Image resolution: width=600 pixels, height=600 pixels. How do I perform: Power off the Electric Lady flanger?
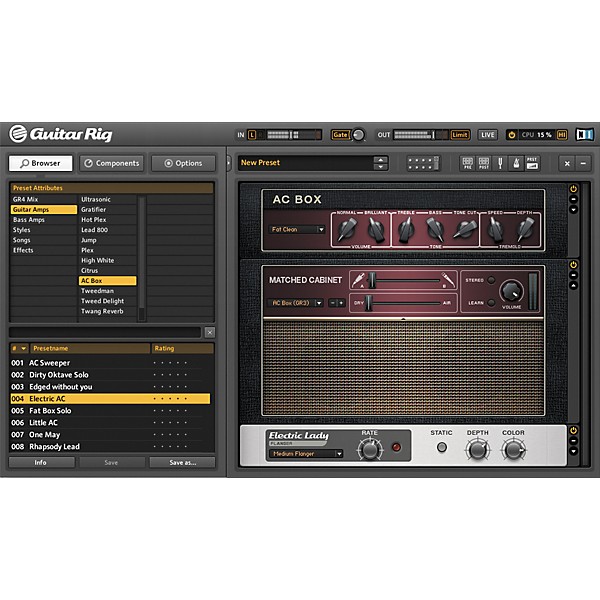tap(573, 430)
